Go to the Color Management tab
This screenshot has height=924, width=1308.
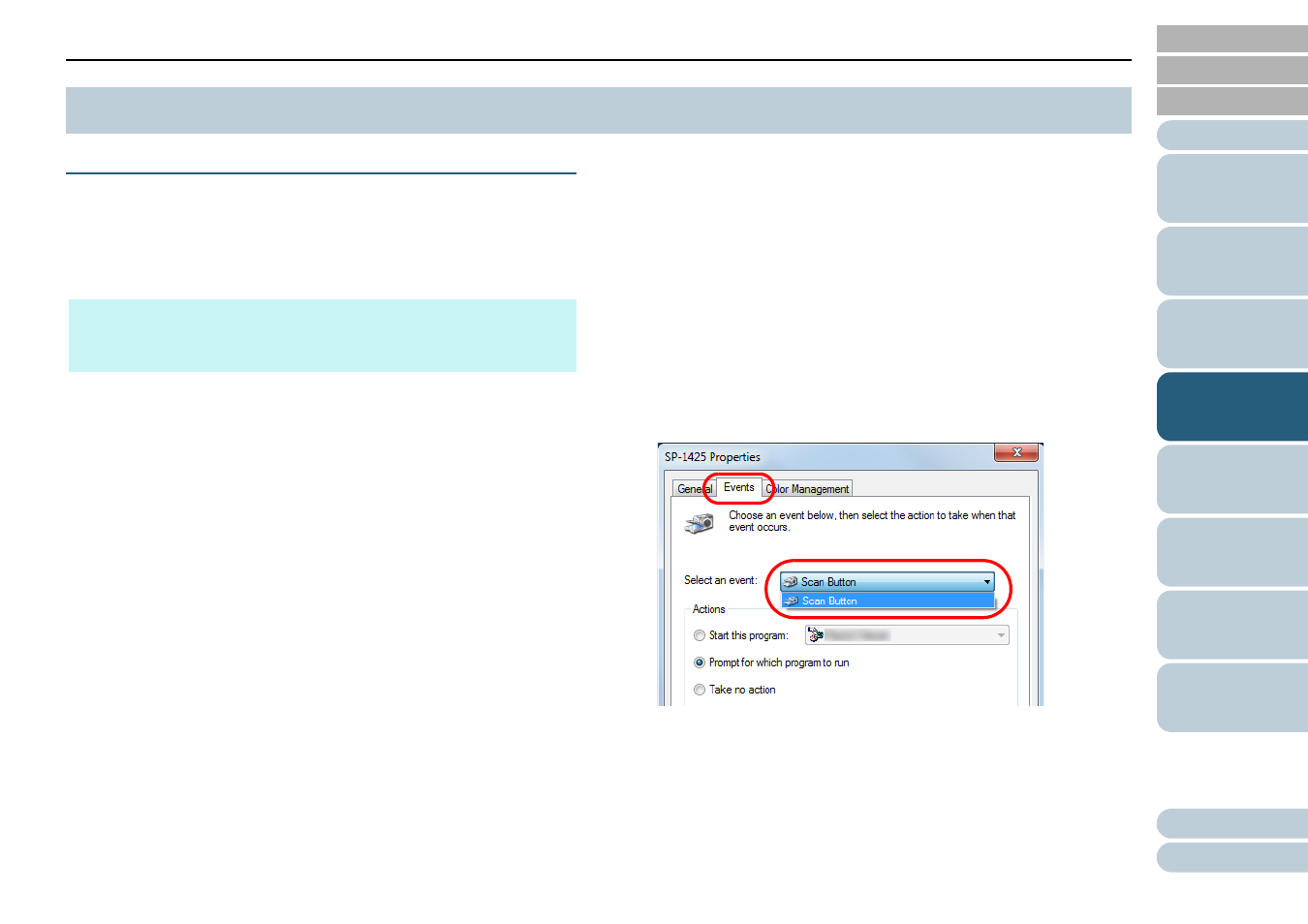coord(810,489)
